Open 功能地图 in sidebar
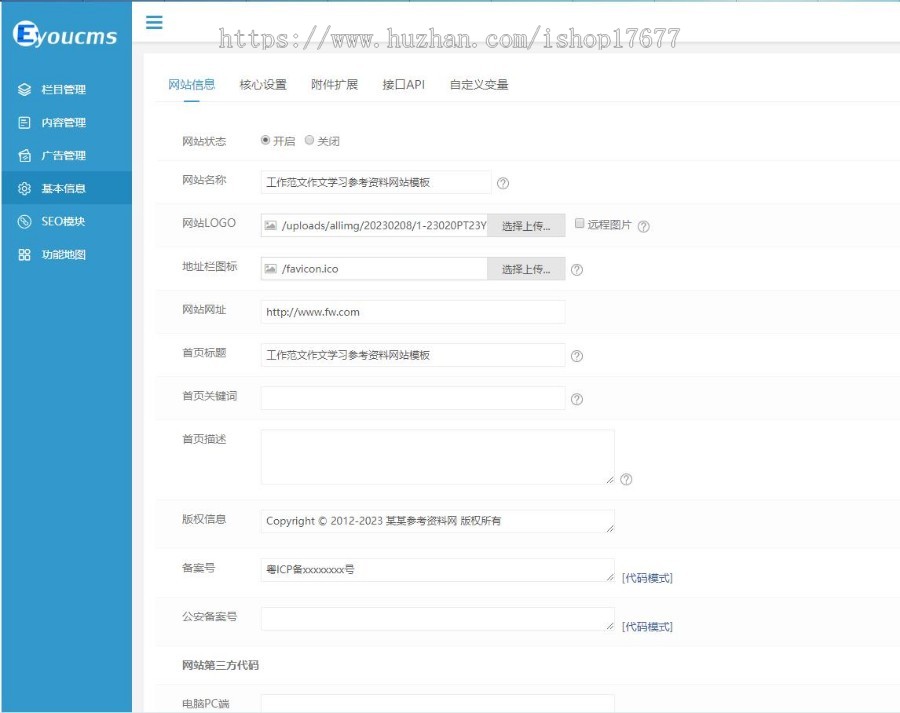The height and width of the screenshot is (713, 900). 66,254
